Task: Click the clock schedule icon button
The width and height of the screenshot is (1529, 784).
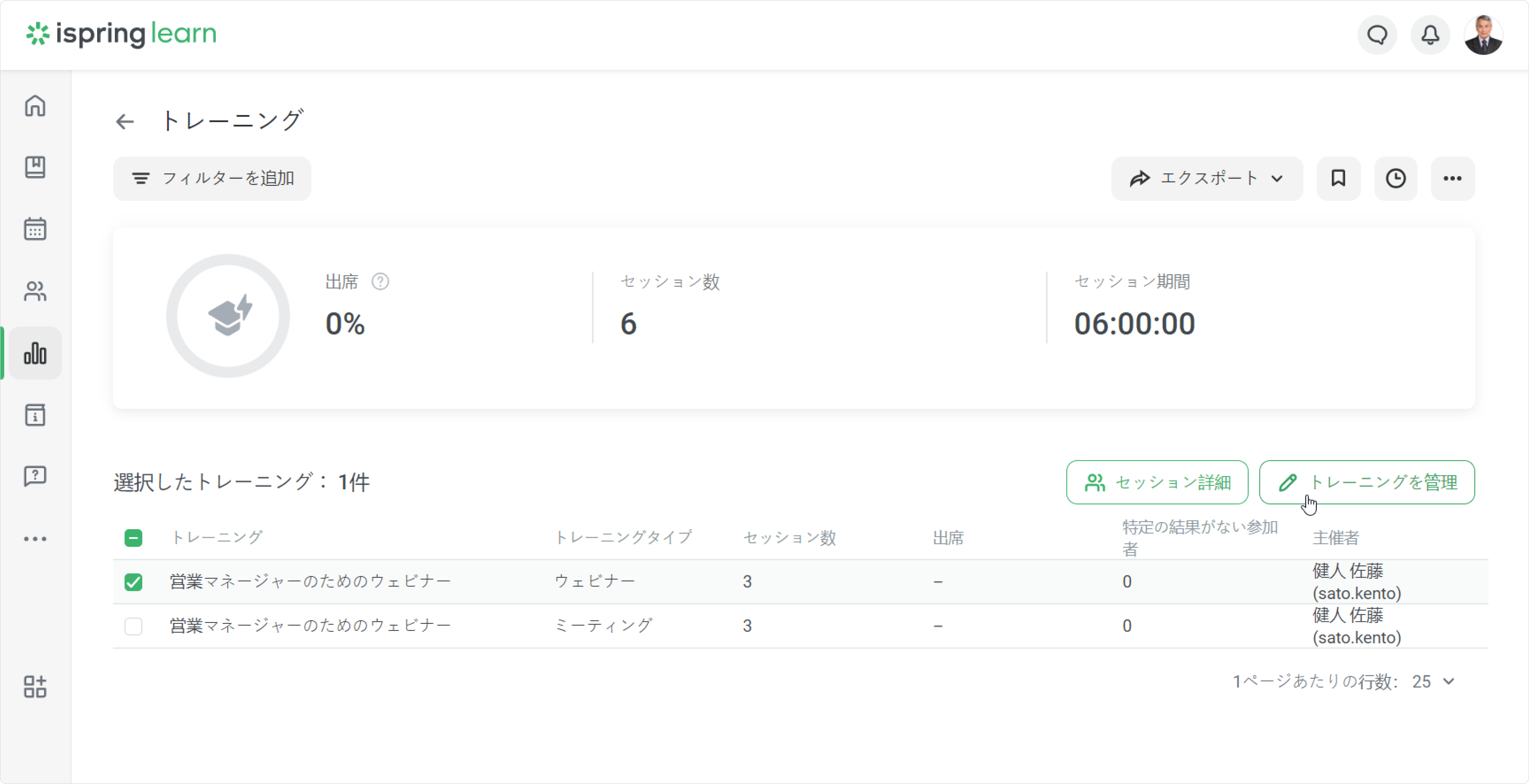Action: point(1396,179)
